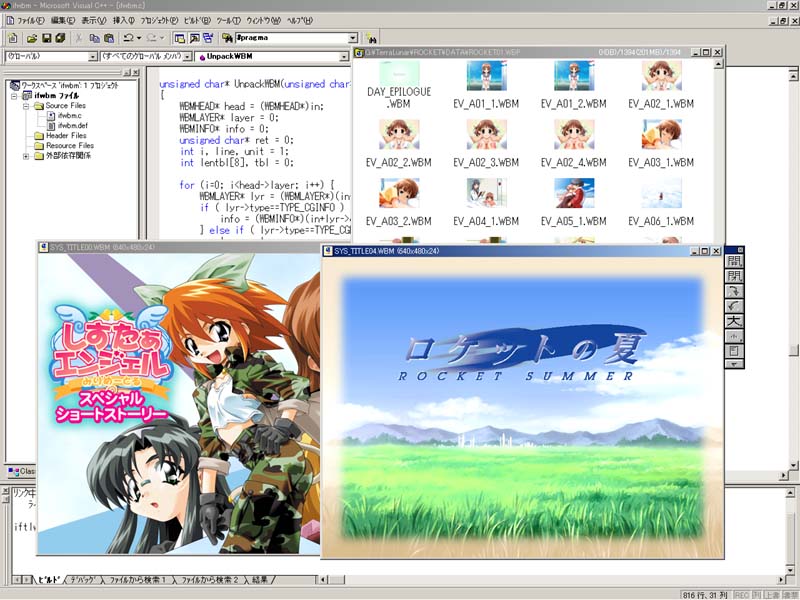Click the Open file folder icon
The width and height of the screenshot is (800, 600).
(32, 38)
